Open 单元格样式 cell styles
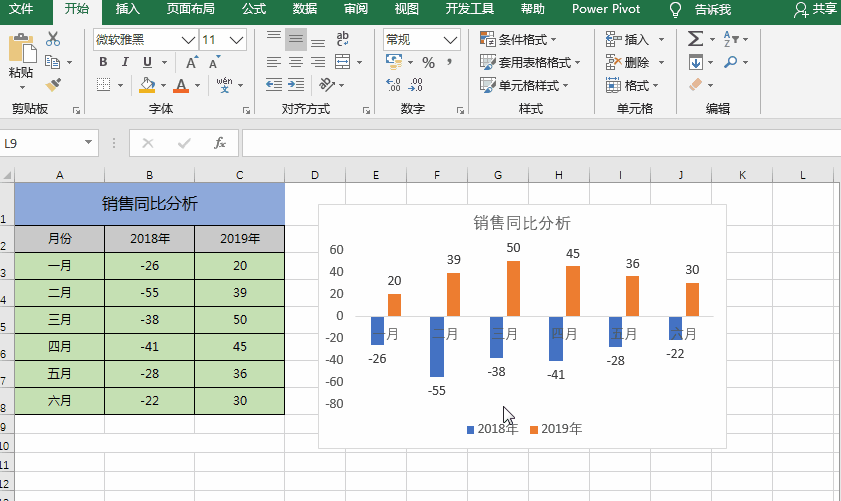This screenshot has height=501, width=841. click(524, 85)
